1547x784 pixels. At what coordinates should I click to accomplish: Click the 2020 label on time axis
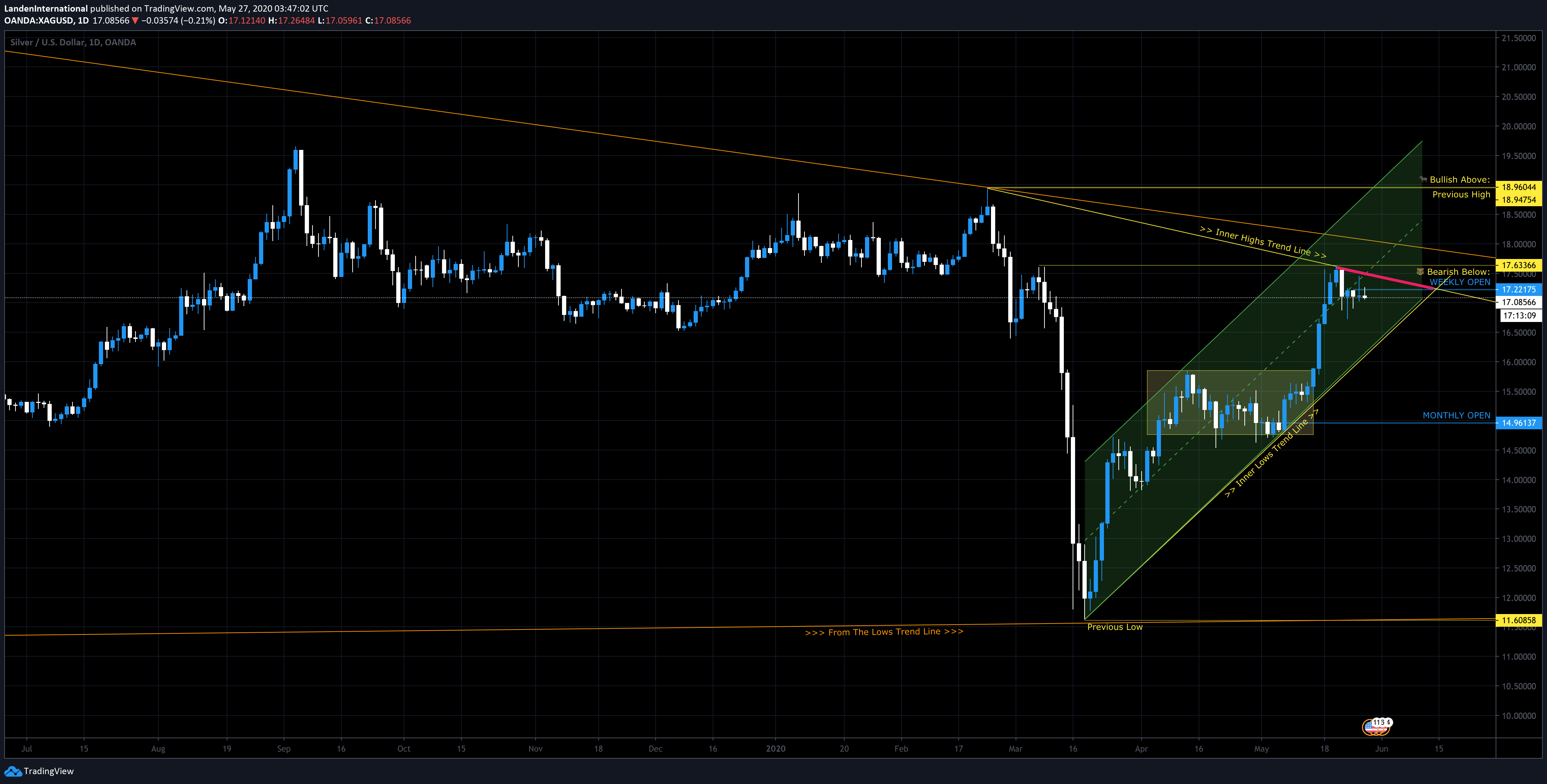(775, 748)
